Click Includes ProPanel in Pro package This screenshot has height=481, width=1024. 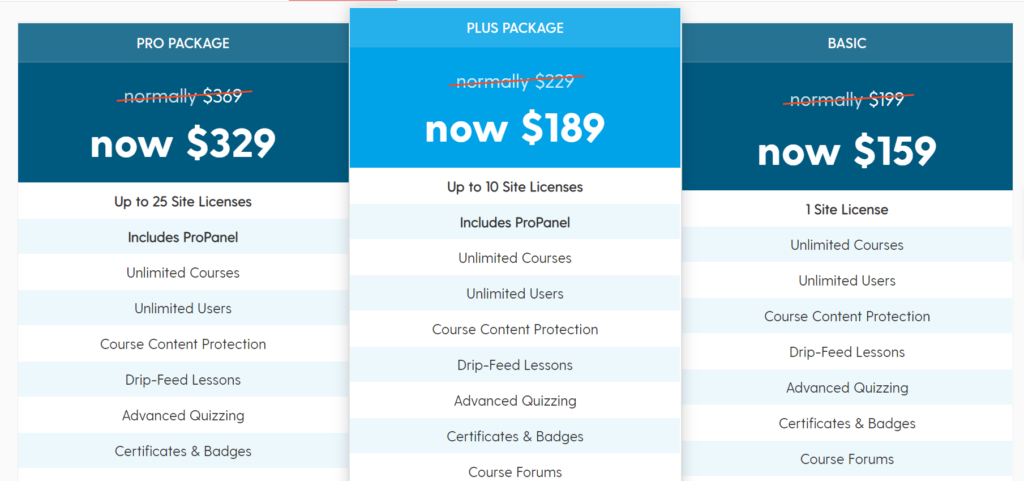coord(183,237)
